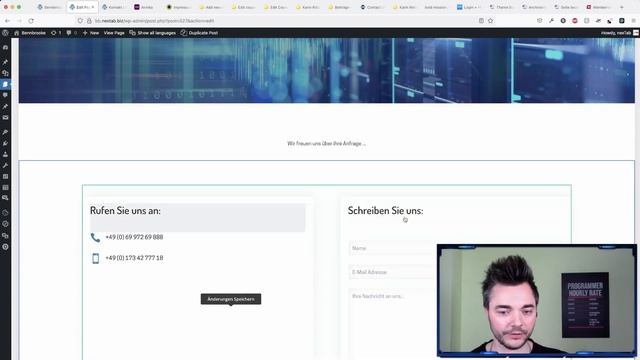
Task: Close the active Edit Page tab
Action: [93, 7]
